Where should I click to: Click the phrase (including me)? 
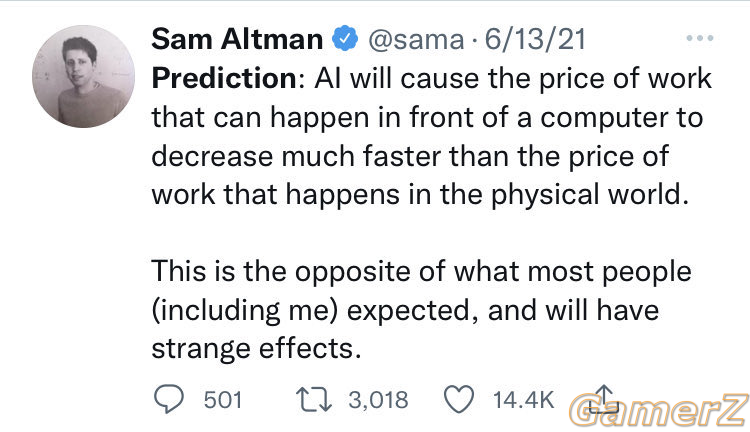[x=245, y=311]
